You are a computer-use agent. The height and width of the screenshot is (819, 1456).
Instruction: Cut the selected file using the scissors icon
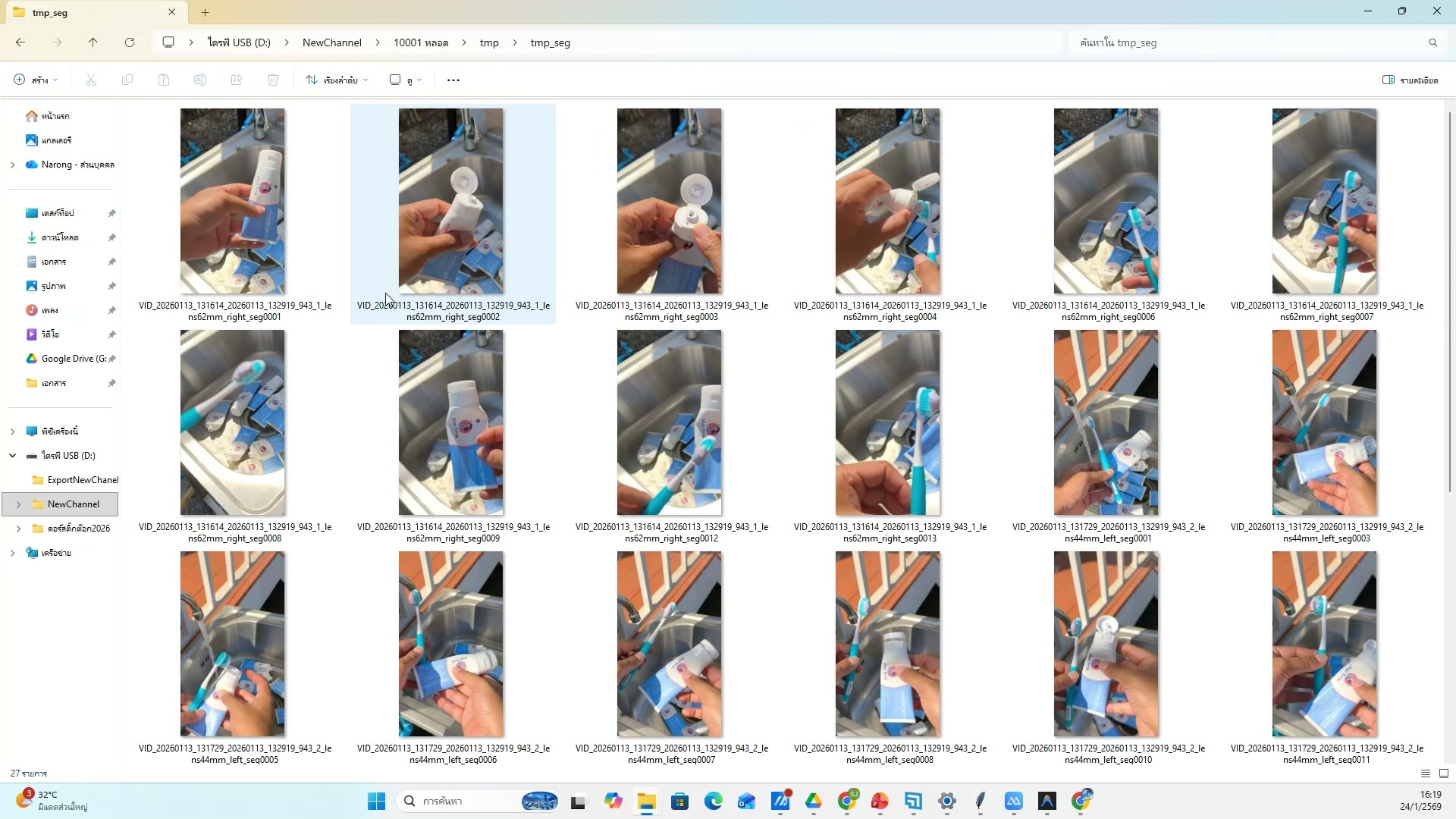(90, 80)
